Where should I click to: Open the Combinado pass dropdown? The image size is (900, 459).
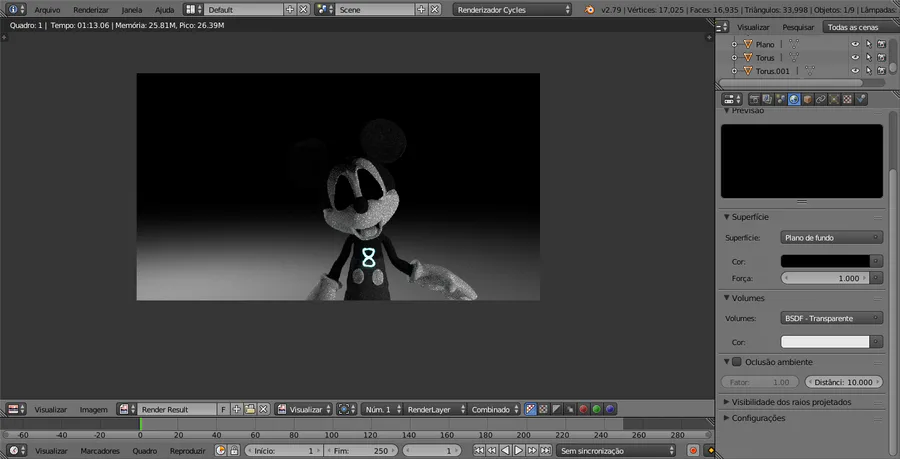pyautogui.click(x=494, y=410)
